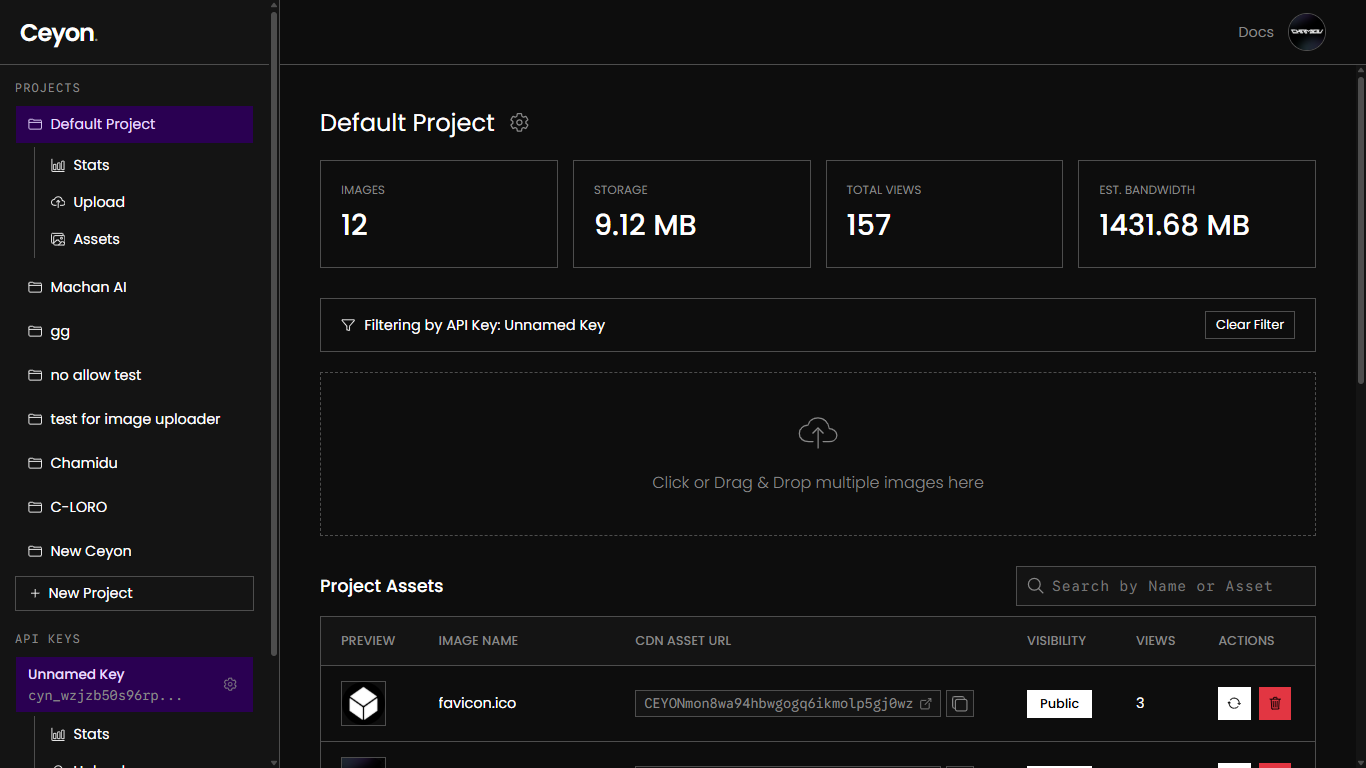
Task: Open Default Project settings gear
Action: coord(519,123)
